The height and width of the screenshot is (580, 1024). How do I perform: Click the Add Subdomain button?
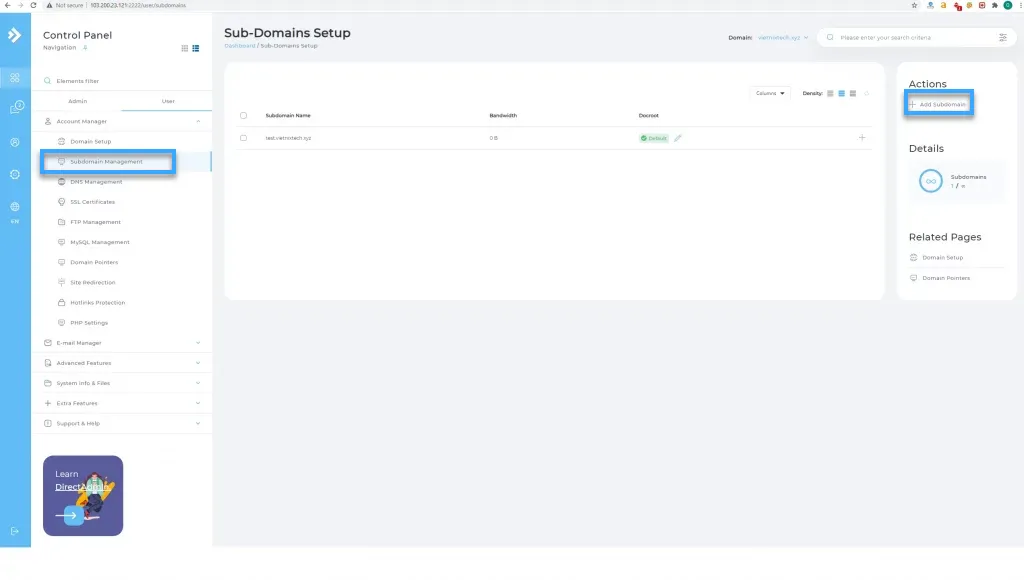click(x=938, y=102)
